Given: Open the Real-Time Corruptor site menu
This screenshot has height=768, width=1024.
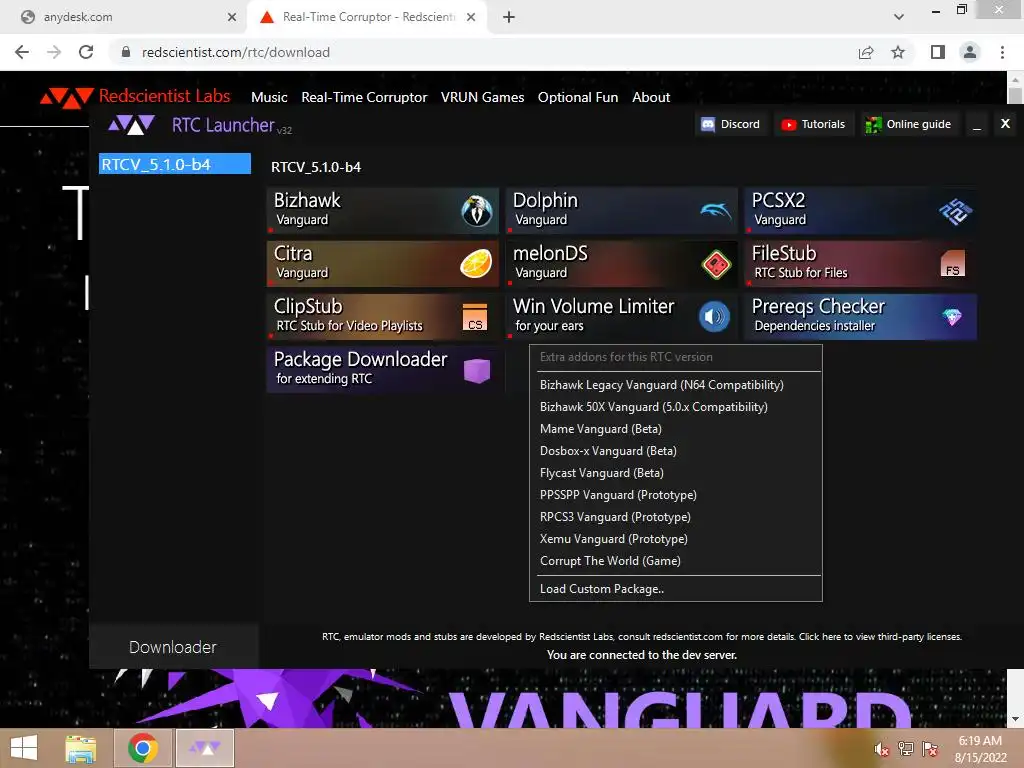Looking at the screenshot, I should [364, 97].
